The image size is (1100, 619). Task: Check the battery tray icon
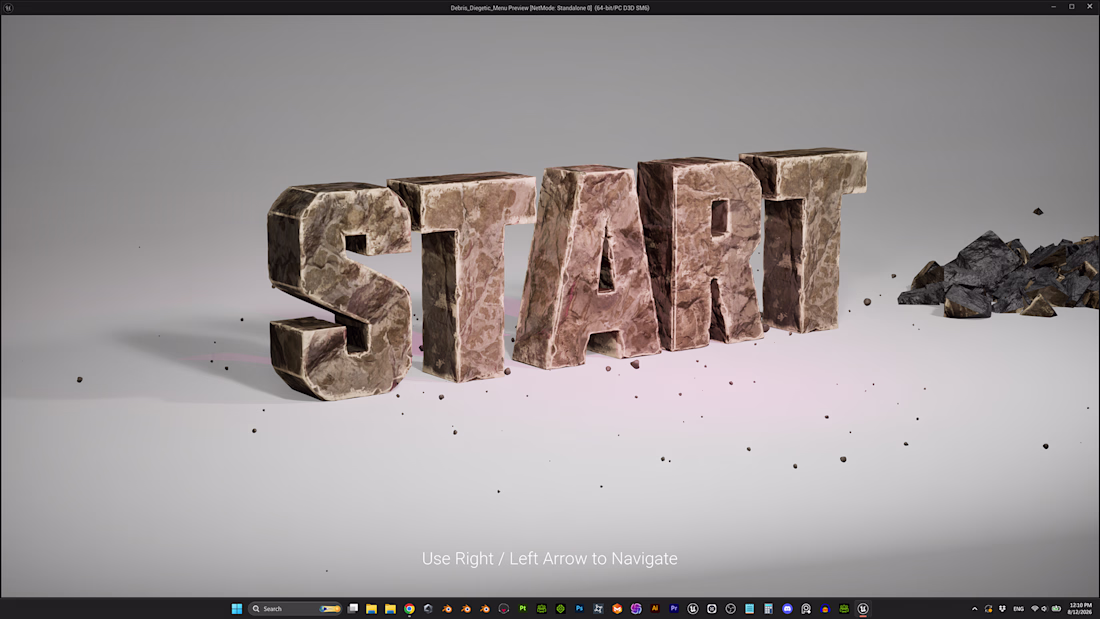(1056, 608)
